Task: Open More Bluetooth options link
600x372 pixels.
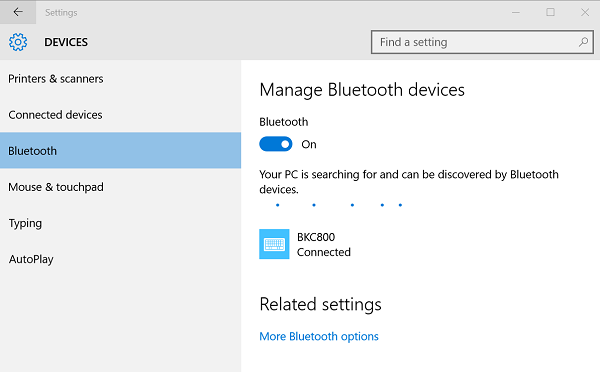Action: coord(319,336)
